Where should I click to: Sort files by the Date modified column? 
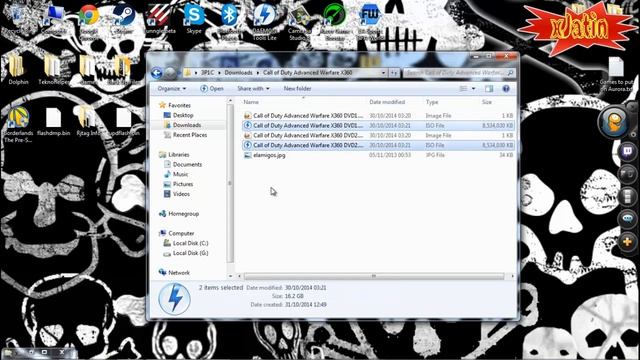click(x=395, y=102)
